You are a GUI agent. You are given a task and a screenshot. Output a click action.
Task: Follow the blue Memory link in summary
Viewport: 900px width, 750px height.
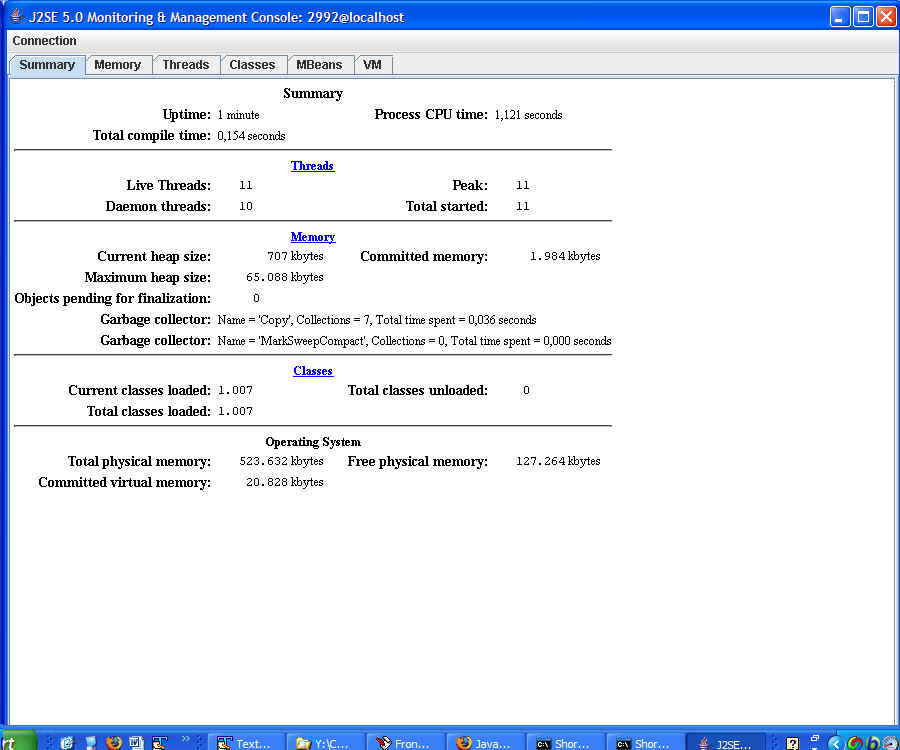pyautogui.click(x=313, y=237)
